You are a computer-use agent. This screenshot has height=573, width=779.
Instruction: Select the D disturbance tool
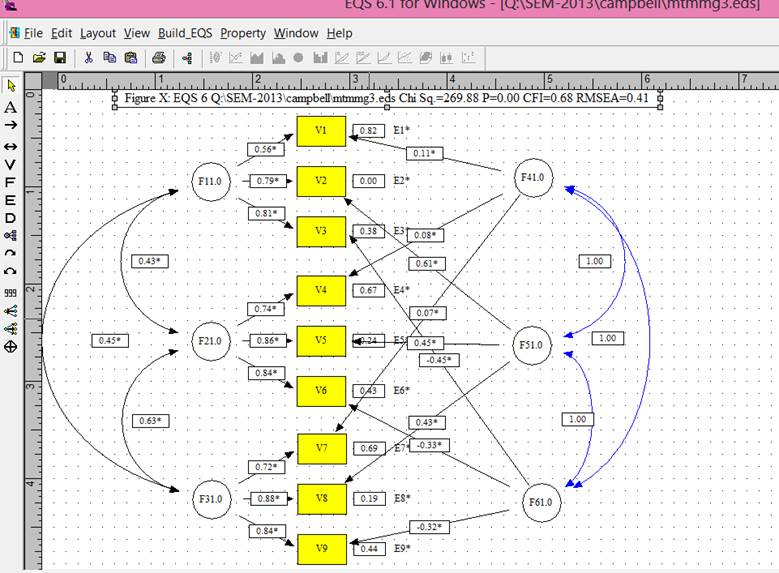coord(10,218)
